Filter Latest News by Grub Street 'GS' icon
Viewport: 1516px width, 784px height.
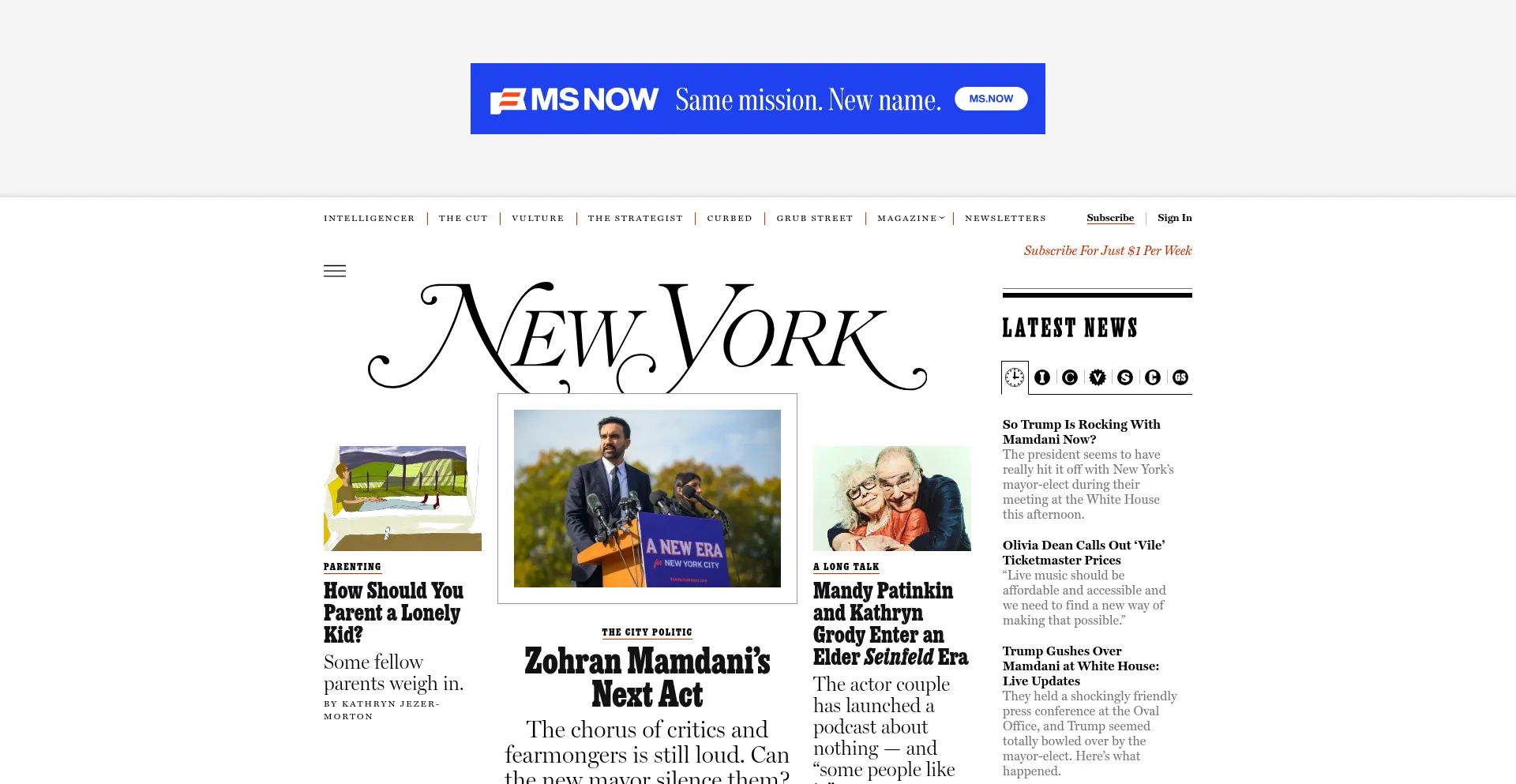pyautogui.click(x=1180, y=377)
